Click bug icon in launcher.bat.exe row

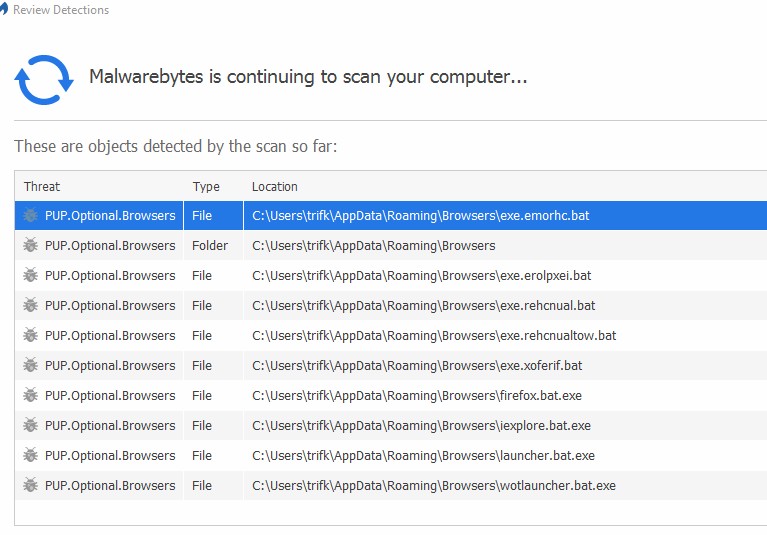30,455
